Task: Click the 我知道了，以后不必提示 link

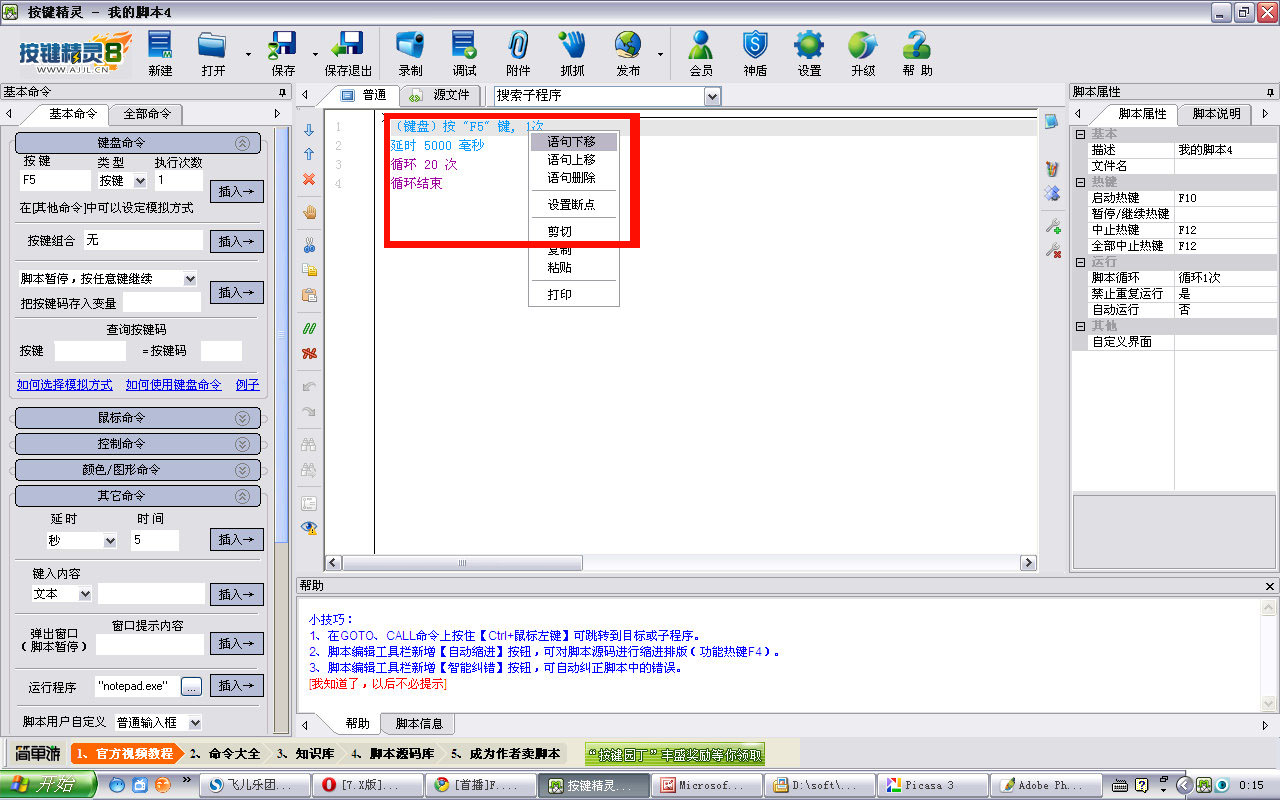Action: pyautogui.click(x=378, y=684)
